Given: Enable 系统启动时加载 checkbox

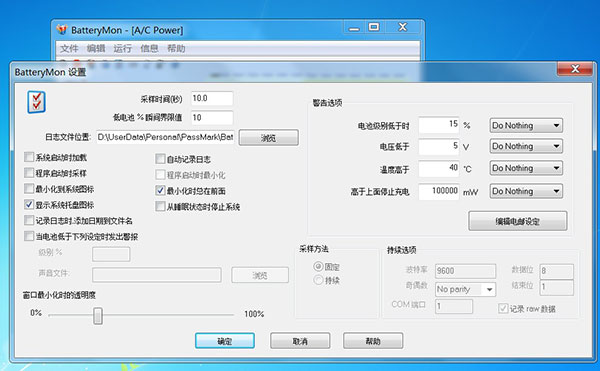Looking at the screenshot, I should (29, 157).
